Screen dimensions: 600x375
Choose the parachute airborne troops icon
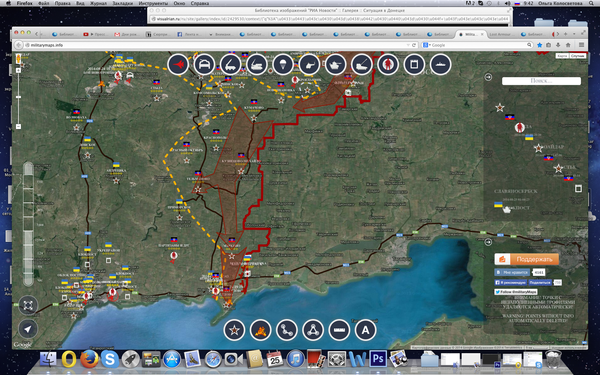[x=283, y=64]
